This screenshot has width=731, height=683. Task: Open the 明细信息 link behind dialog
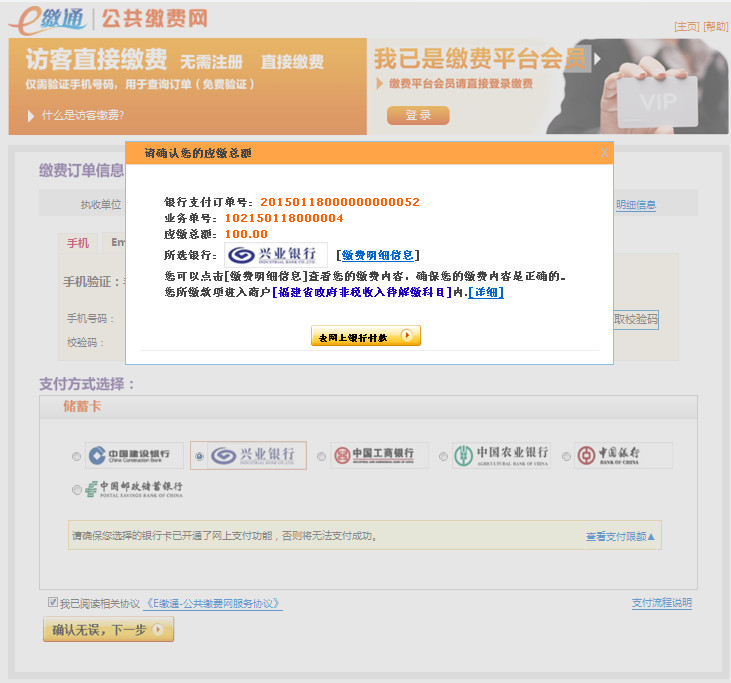[636, 205]
